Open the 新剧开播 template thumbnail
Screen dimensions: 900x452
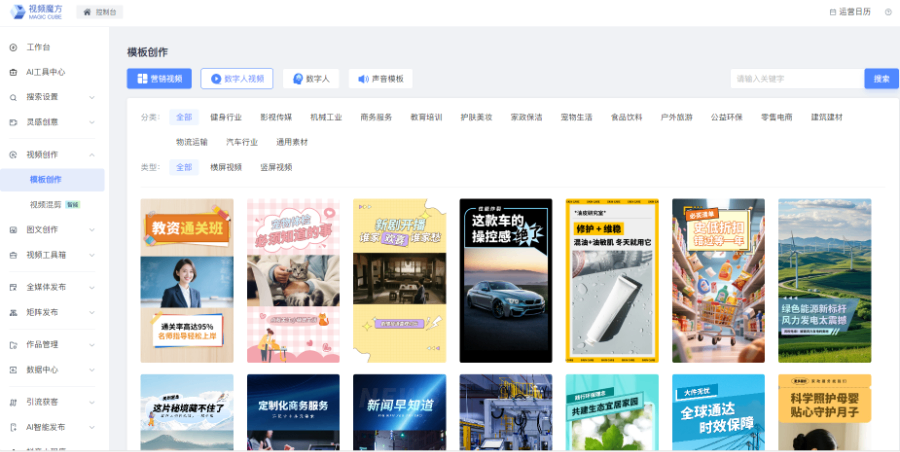(399, 281)
